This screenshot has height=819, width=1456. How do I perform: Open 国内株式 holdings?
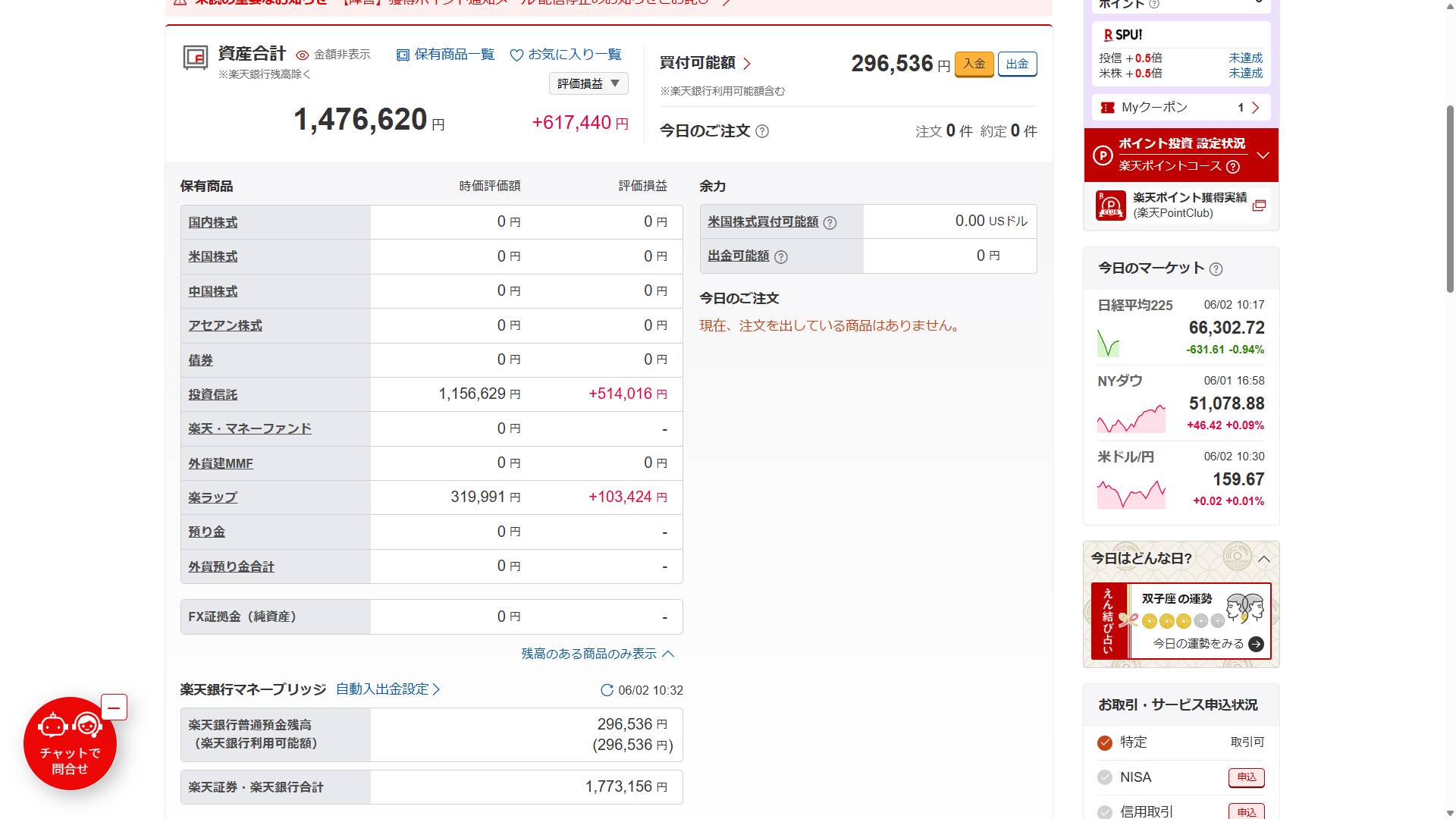[213, 222]
